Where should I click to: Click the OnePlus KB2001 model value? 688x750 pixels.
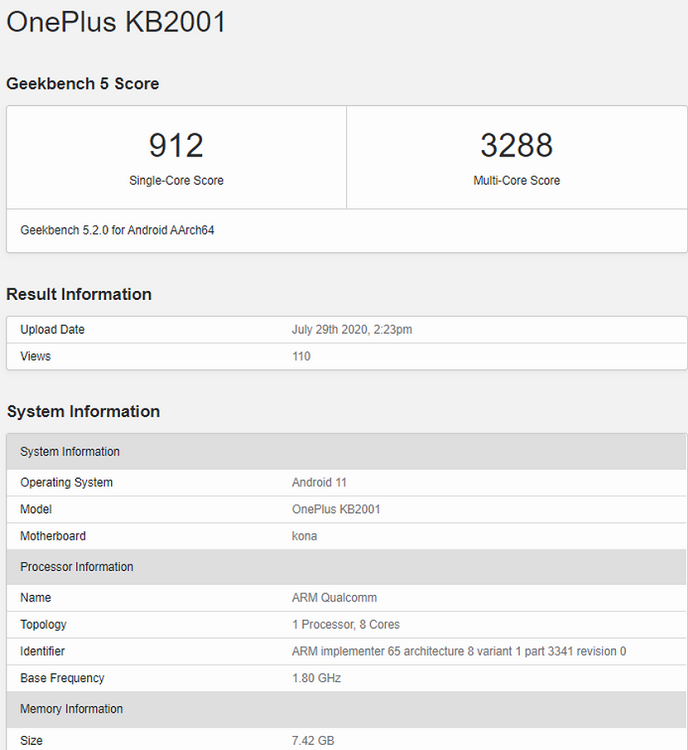pos(336,509)
